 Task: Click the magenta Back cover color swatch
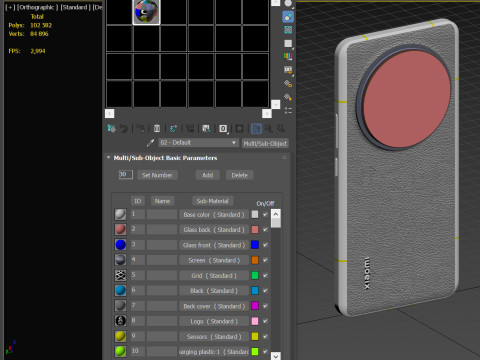[255, 306]
